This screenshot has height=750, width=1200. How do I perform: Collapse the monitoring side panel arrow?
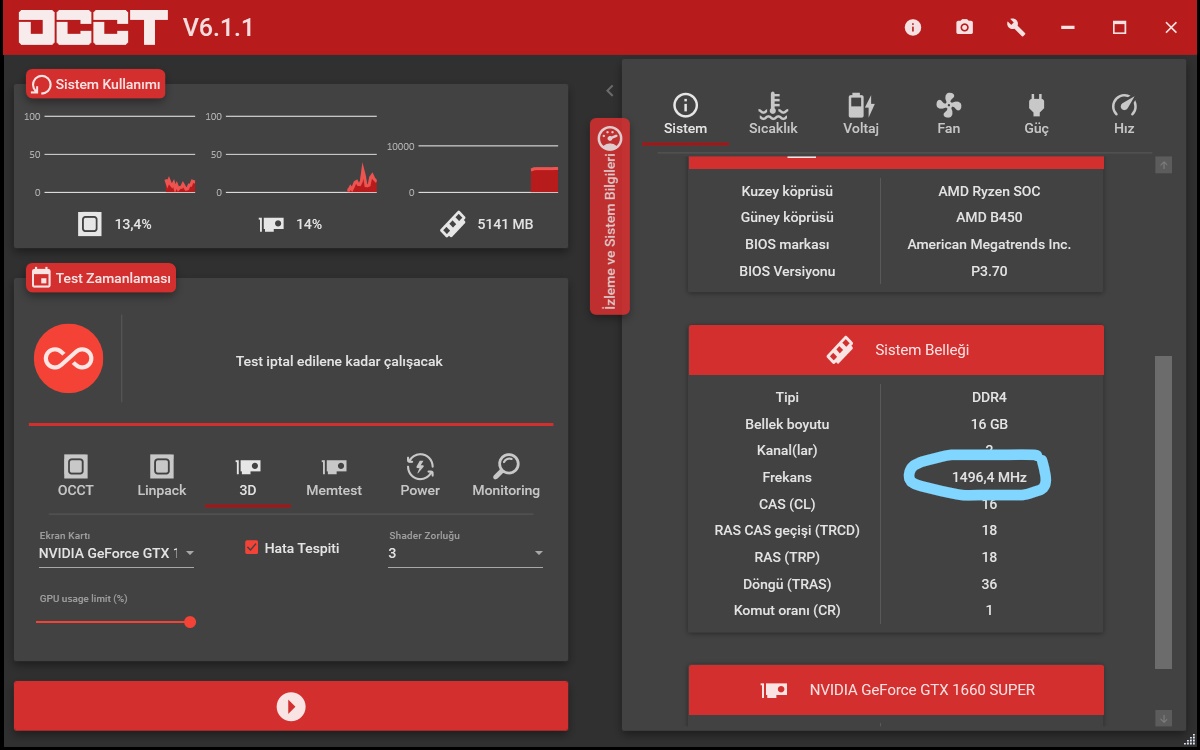(x=609, y=91)
